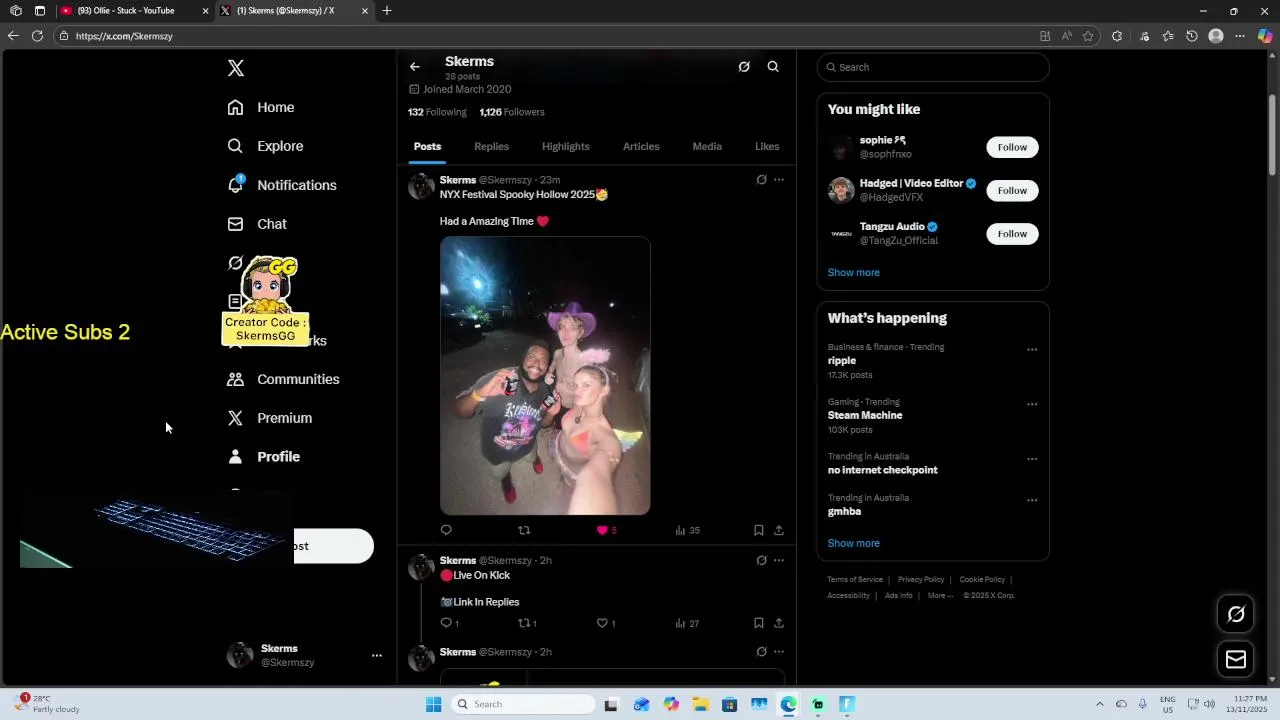Click the X logo in sidebar
Image resolution: width=1280 pixels, height=720 pixels.
236,68
